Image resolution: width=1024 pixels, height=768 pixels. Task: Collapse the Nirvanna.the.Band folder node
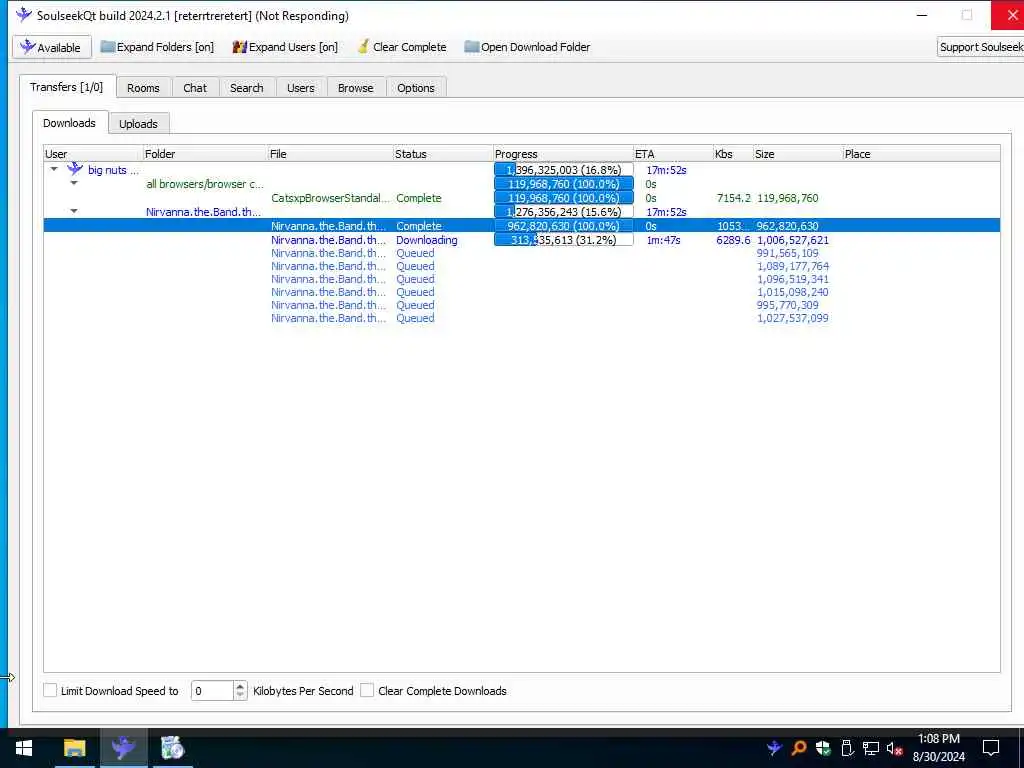click(x=74, y=211)
